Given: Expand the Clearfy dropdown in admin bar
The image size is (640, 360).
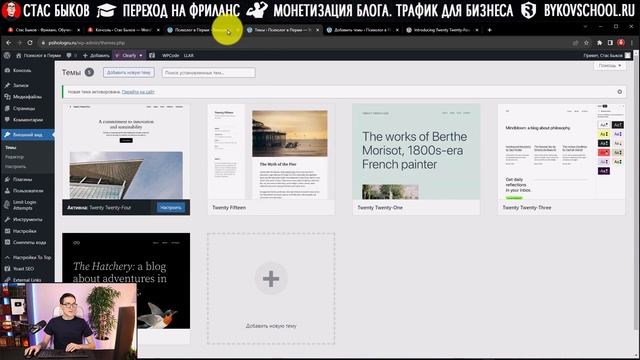Looking at the screenshot, I should pos(129,56).
